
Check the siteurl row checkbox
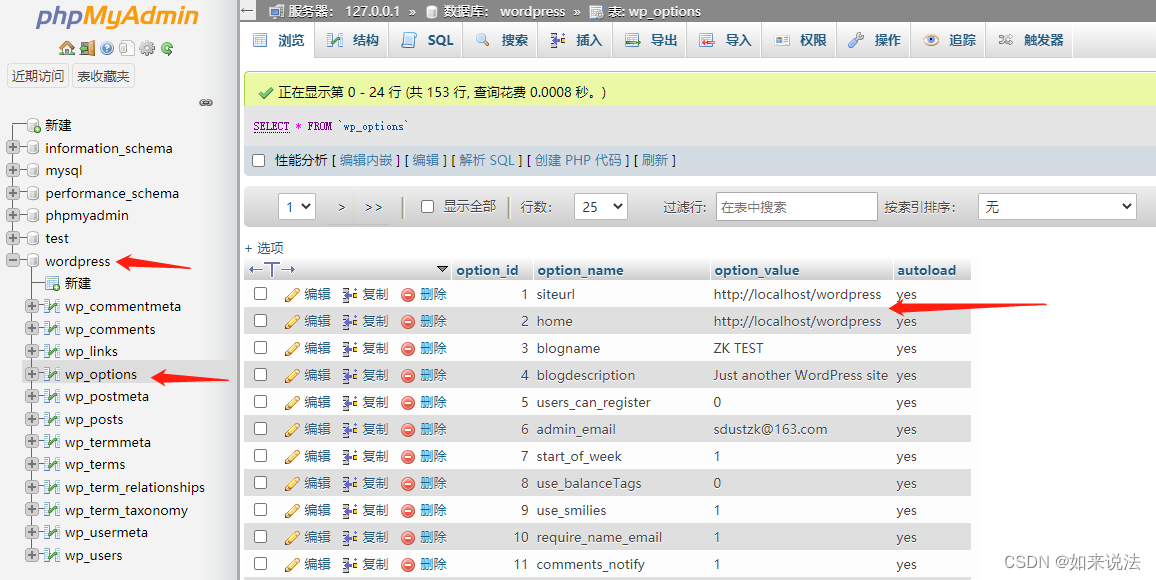point(260,294)
